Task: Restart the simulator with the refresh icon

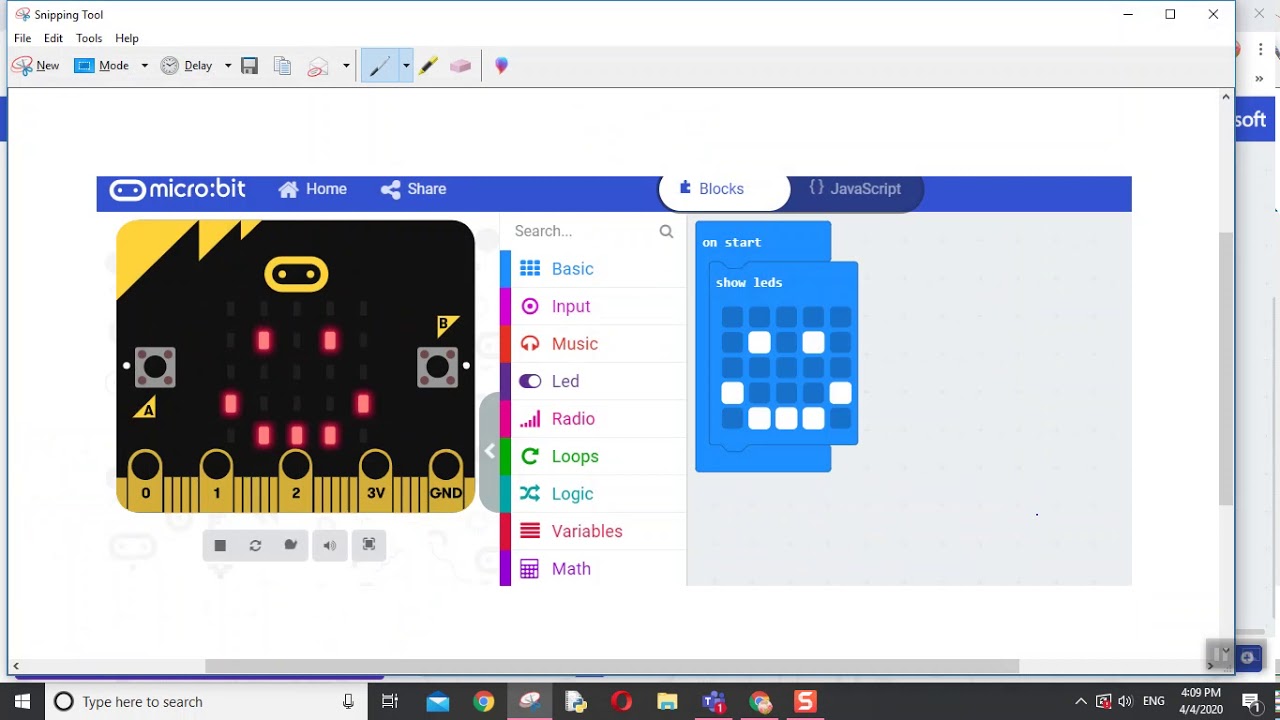Action: [255, 545]
